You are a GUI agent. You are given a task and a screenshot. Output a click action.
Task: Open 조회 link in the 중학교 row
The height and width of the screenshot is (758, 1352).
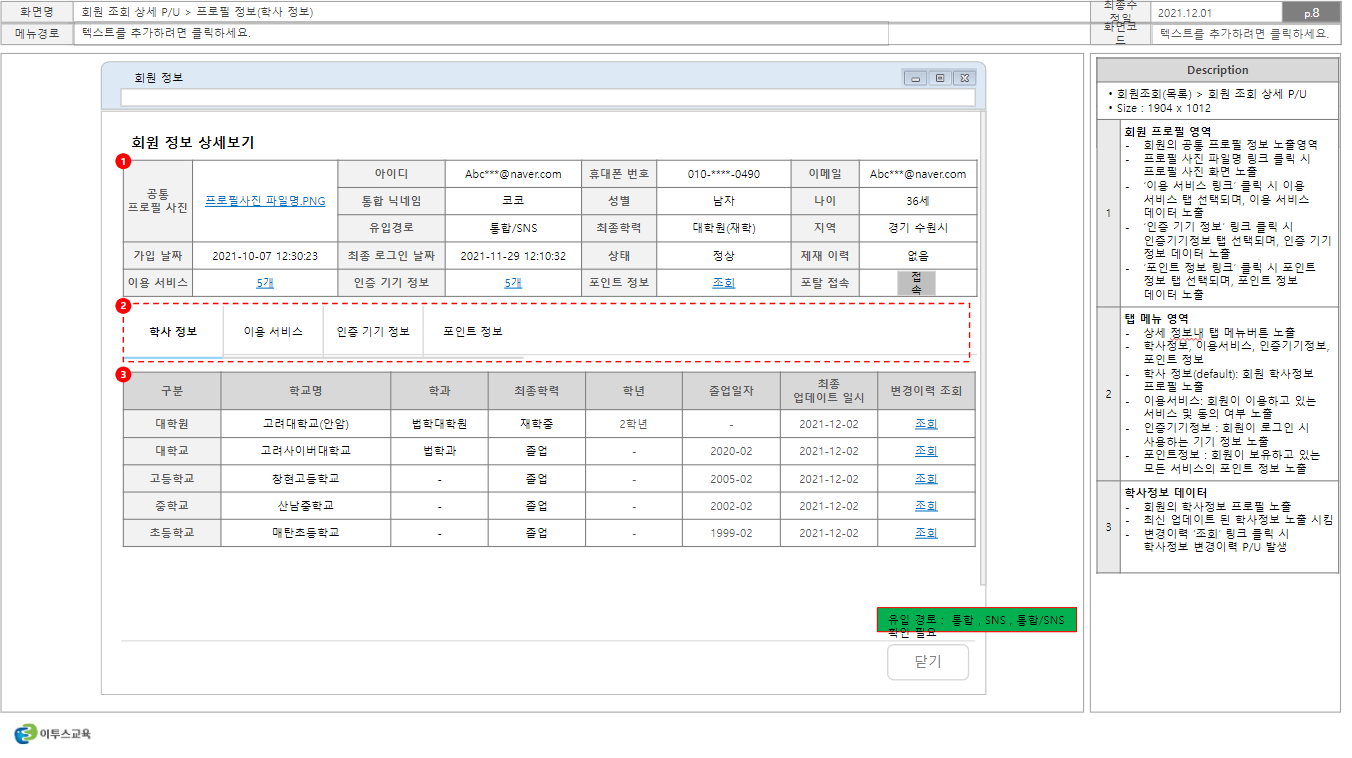point(926,506)
